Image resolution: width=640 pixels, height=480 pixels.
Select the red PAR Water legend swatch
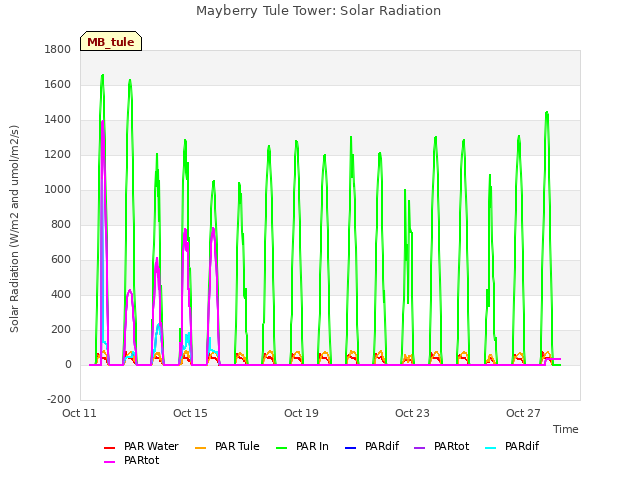[109, 448]
